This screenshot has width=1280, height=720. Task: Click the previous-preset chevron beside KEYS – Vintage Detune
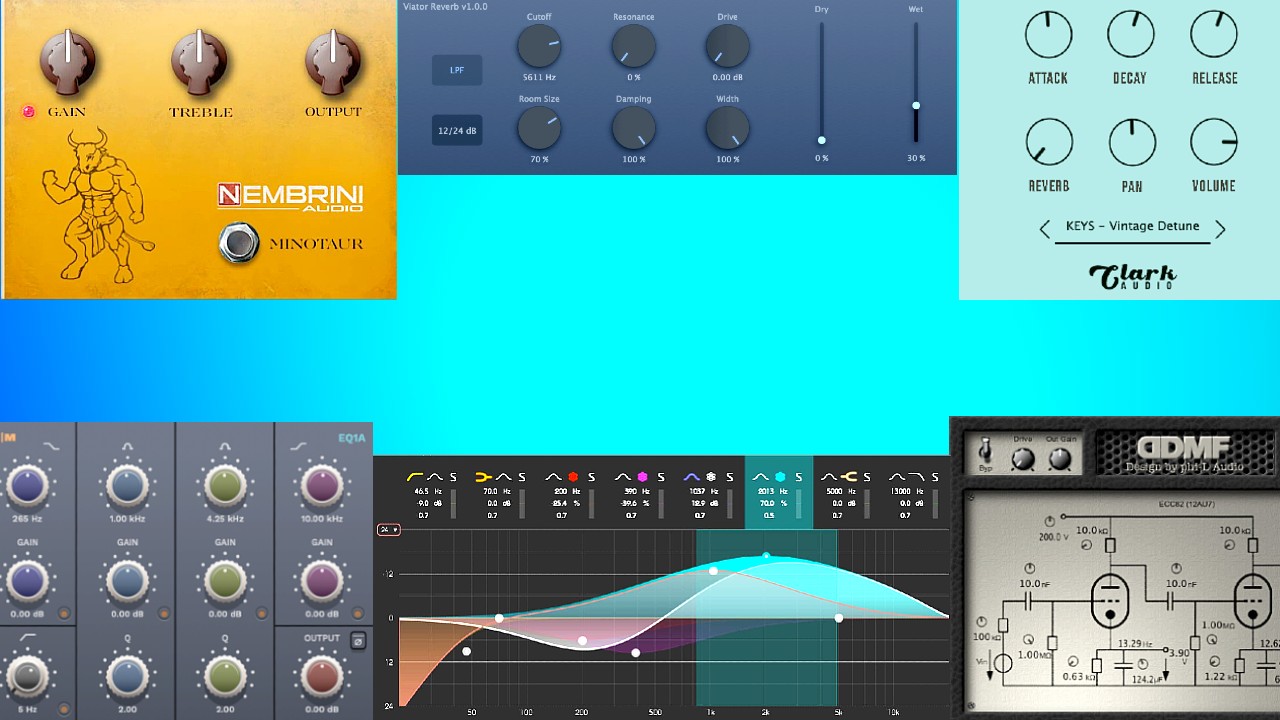(1047, 229)
